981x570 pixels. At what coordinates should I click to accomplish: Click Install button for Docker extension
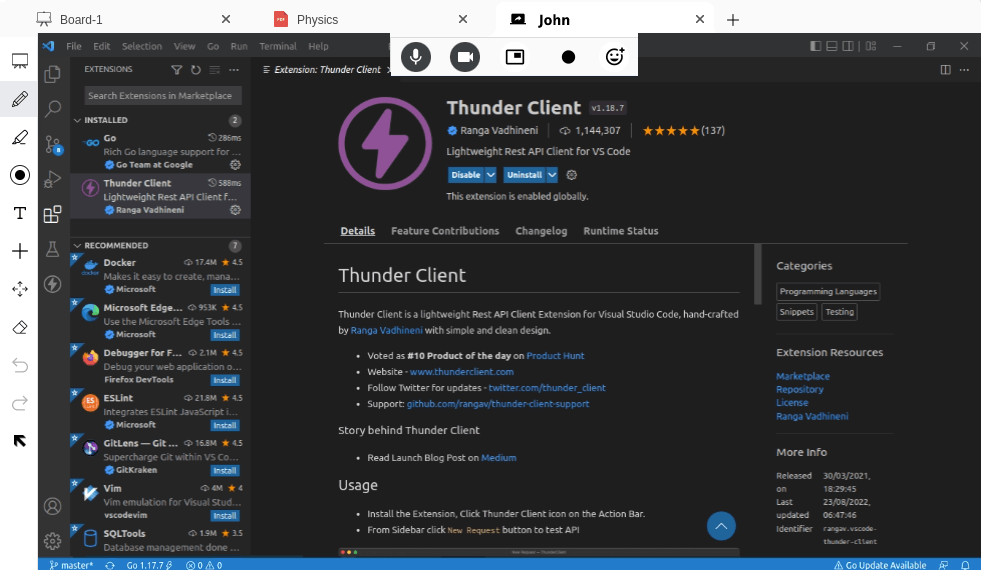pyautogui.click(x=225, y=289)
